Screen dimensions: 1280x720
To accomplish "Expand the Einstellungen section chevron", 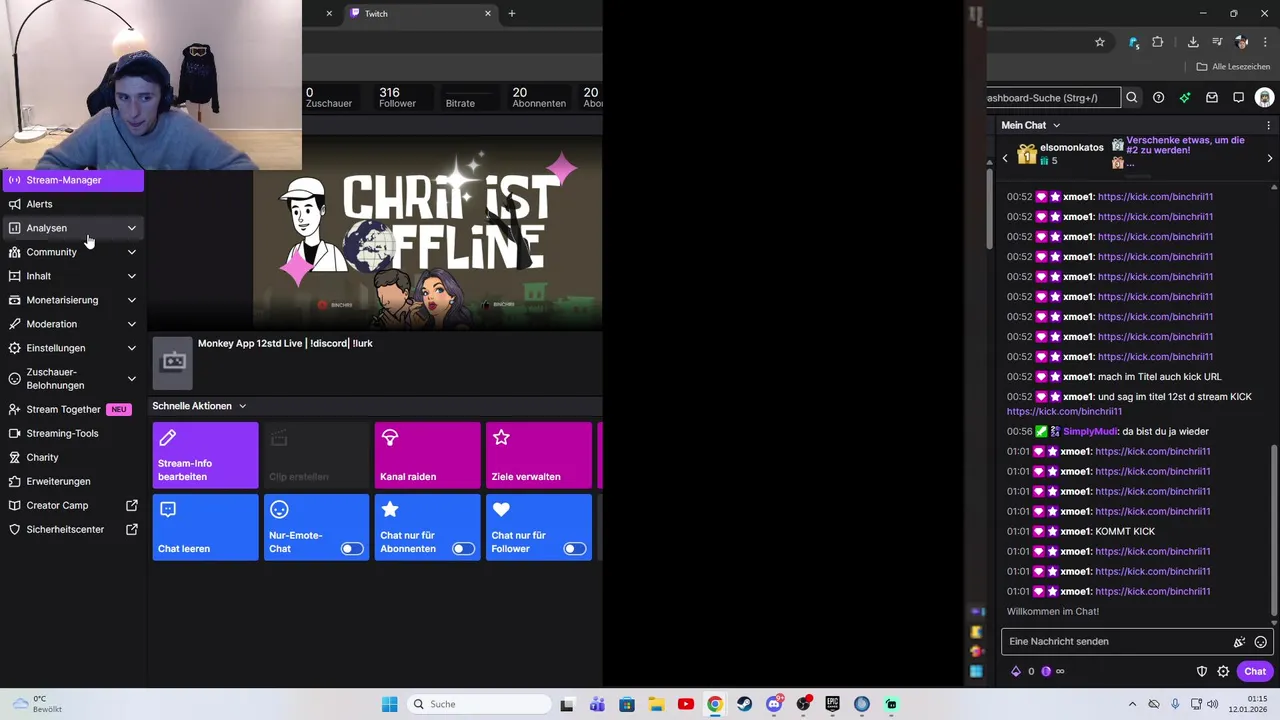I will click(131, 348).
